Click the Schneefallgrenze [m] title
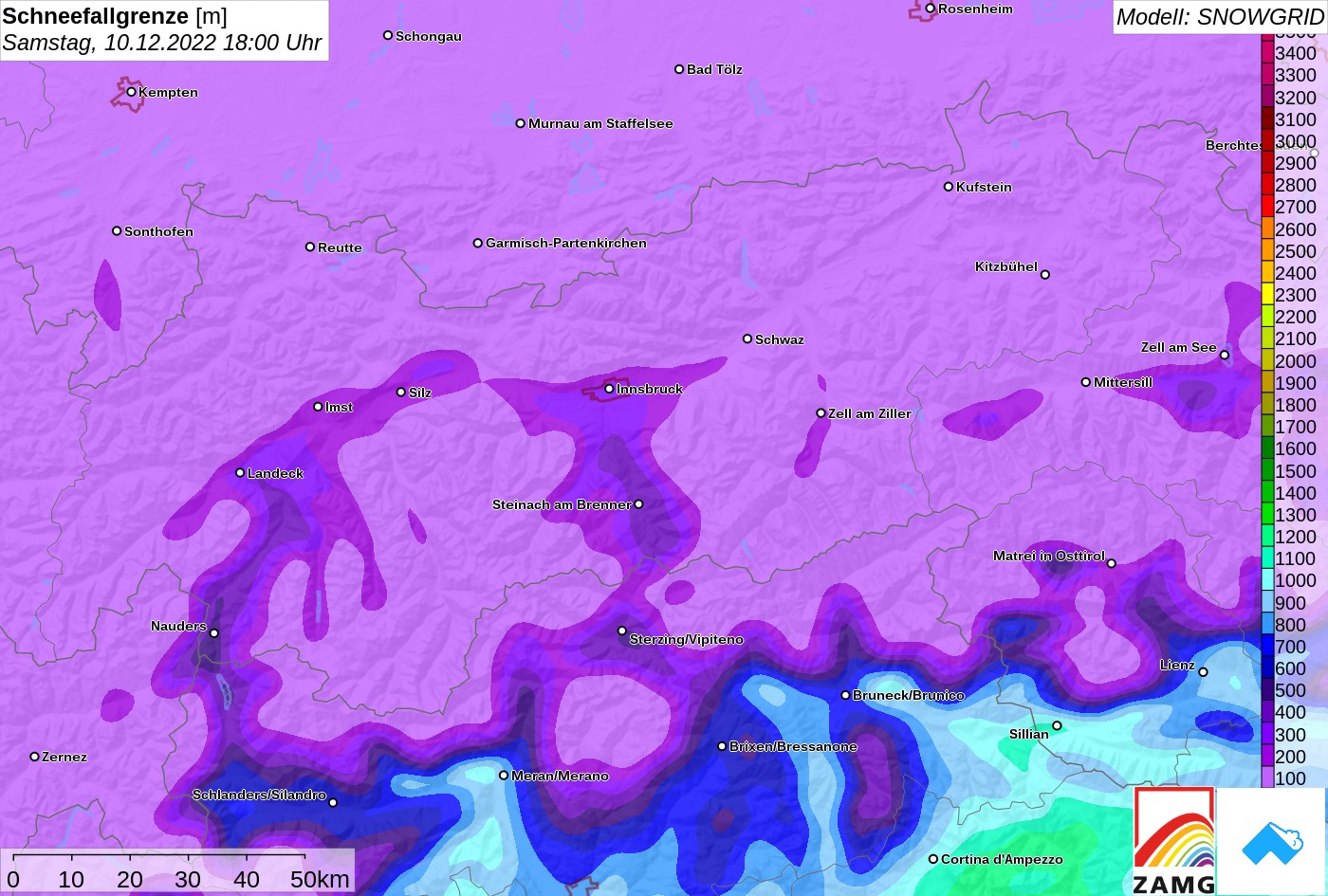Image resolution: width=1328 pixels, height=896 pixels. point(115,16)
